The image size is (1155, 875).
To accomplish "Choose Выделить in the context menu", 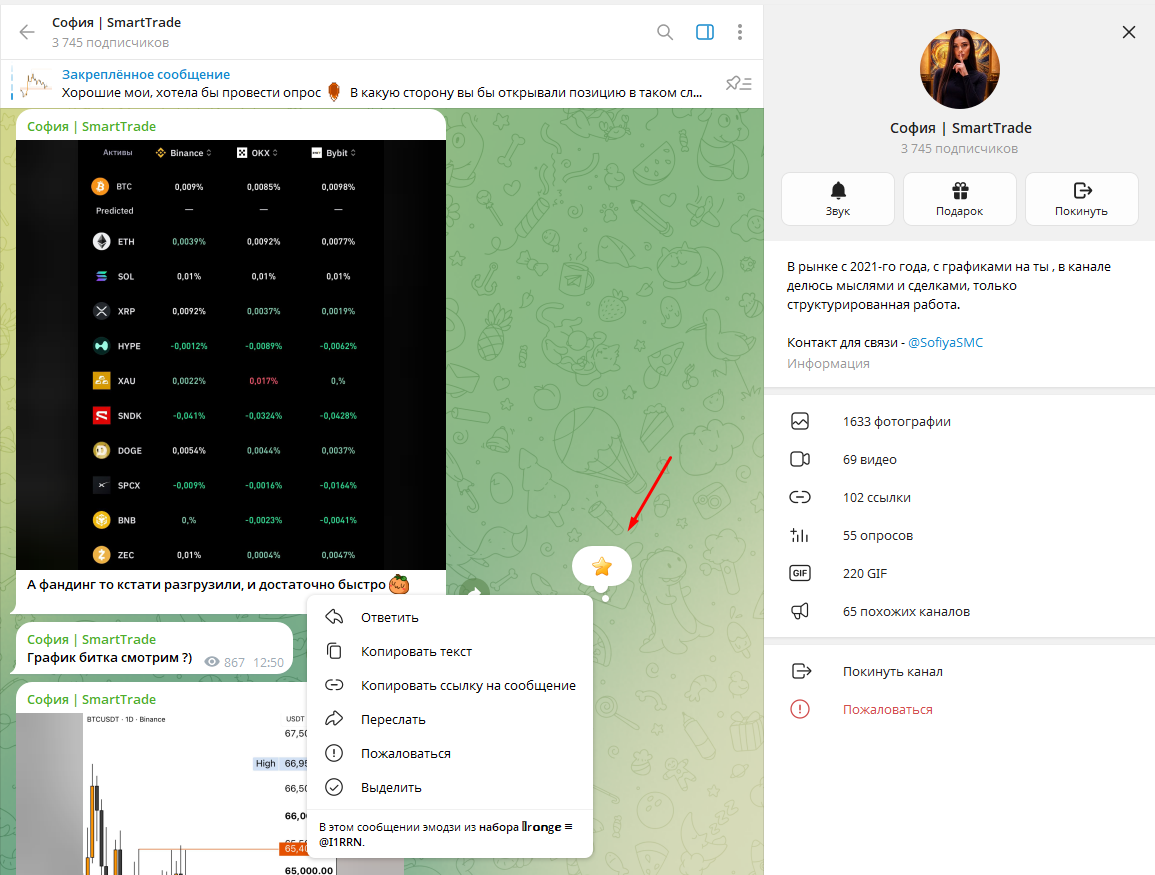I will point(449,787).
